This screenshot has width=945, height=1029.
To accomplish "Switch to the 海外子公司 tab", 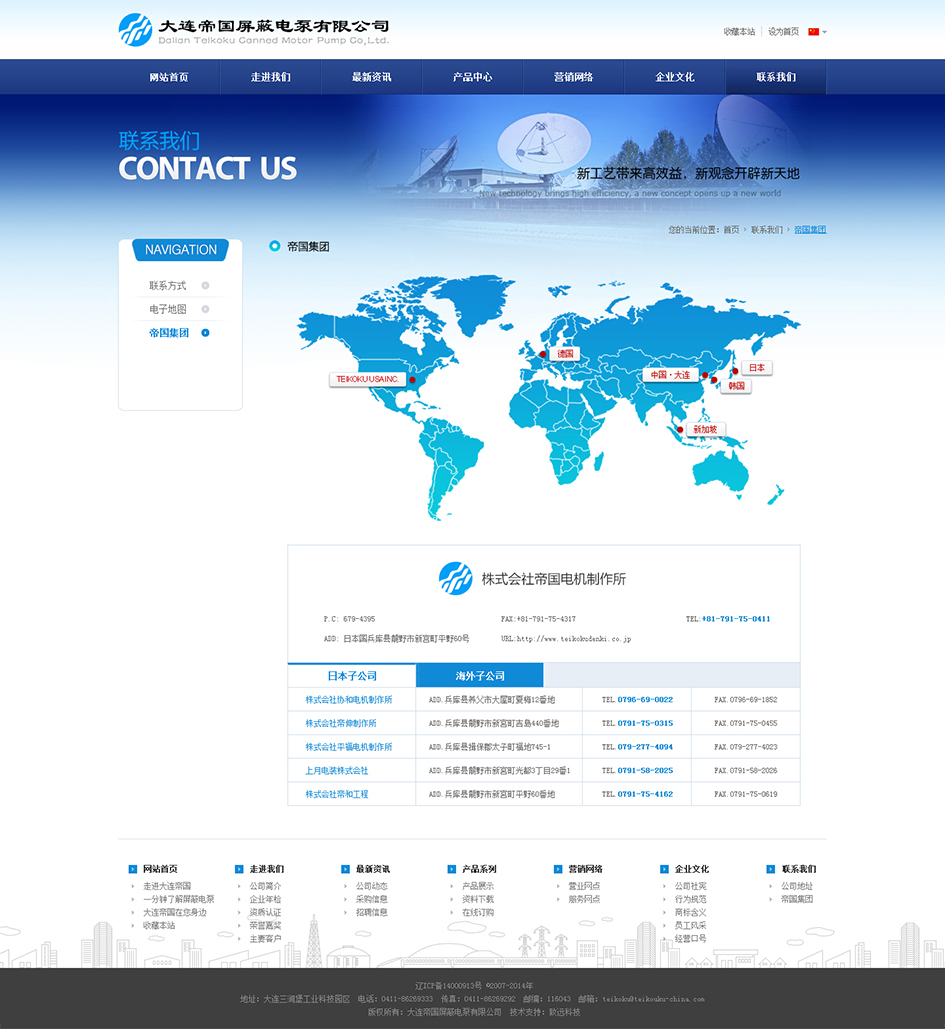I will pyautogui.click(x=480, y=676).
